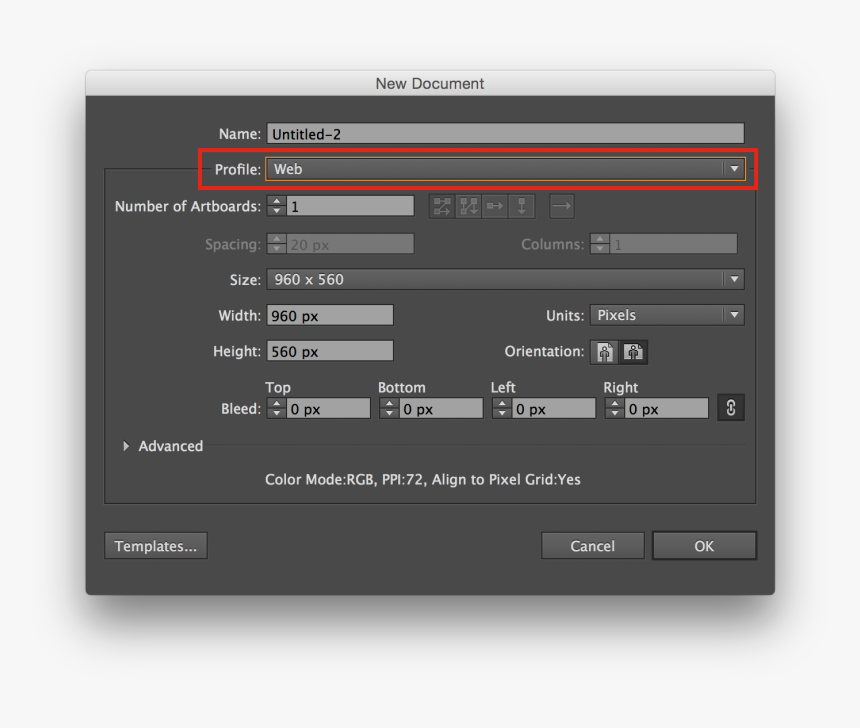This screenshot has height=728, width=860.
Task: Click the New Document title text
Action: tap(430, 83)
